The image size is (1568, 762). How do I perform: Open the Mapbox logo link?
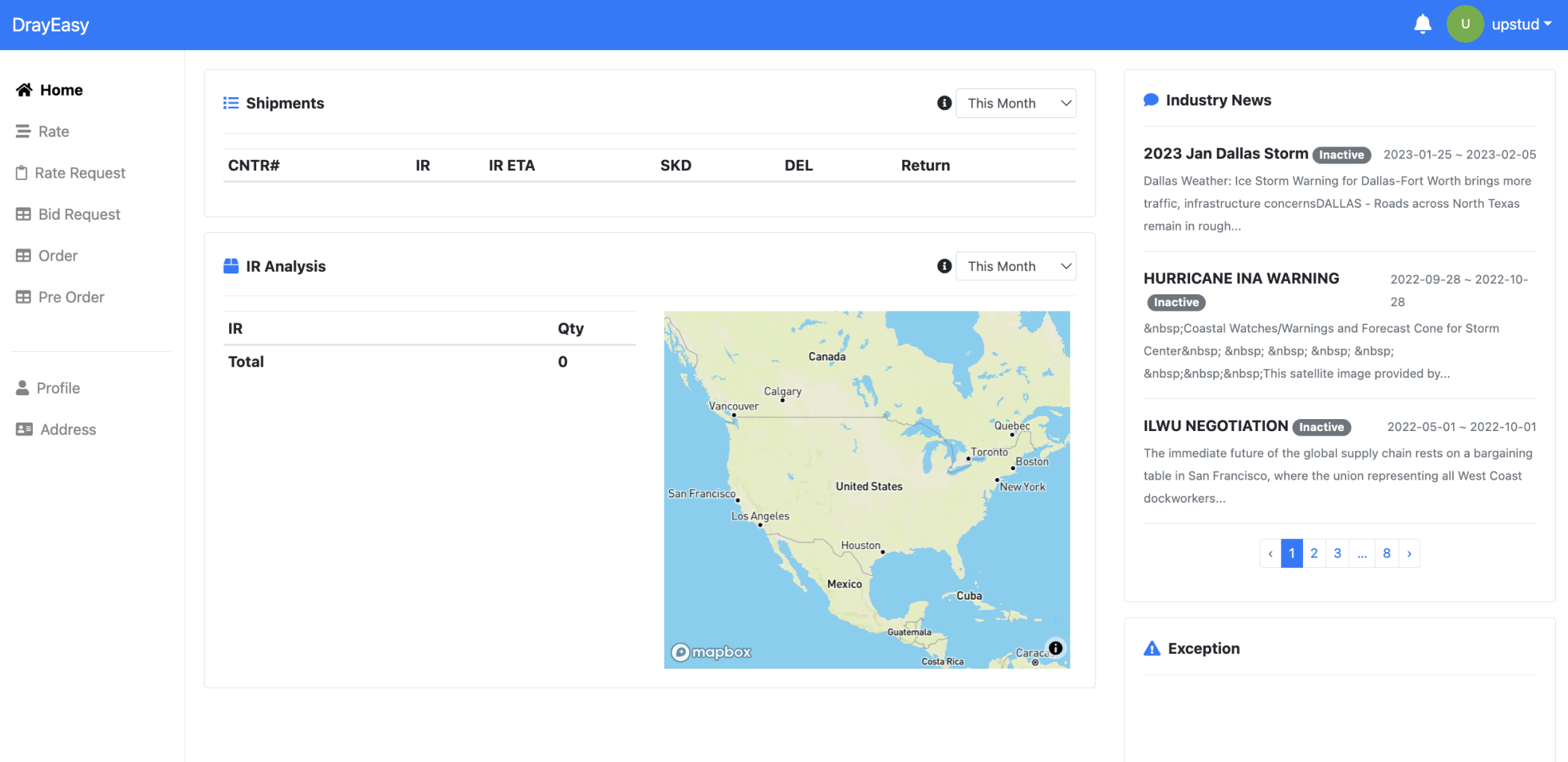pyautogui.click(x=711, y=652)
